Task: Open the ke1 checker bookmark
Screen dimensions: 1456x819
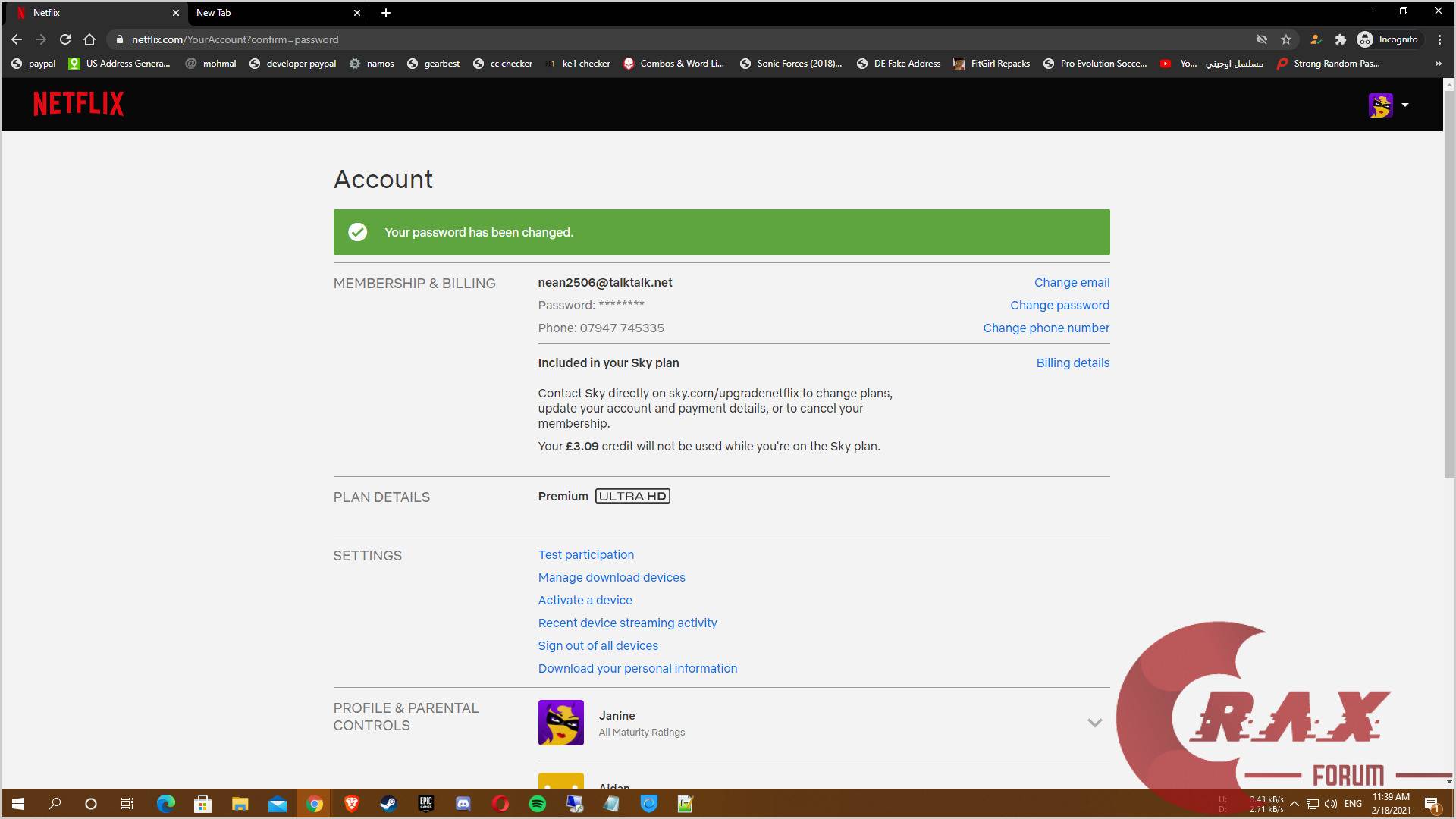Action: click(x=578, y=64)
